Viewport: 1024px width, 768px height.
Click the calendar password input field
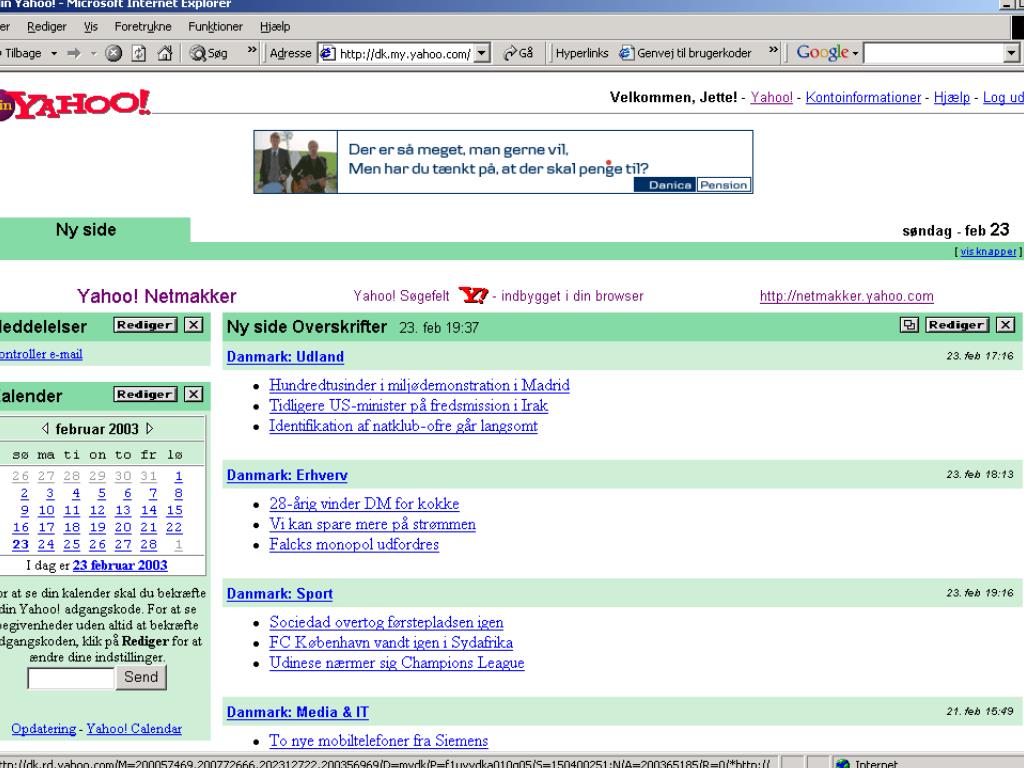point(71,679)
